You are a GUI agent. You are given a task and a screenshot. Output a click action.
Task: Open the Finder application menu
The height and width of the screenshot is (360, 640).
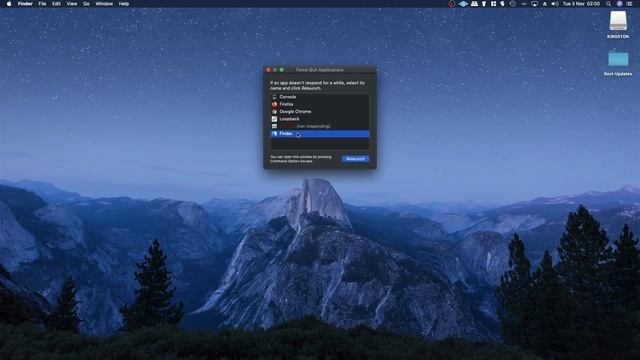(25, 4)
